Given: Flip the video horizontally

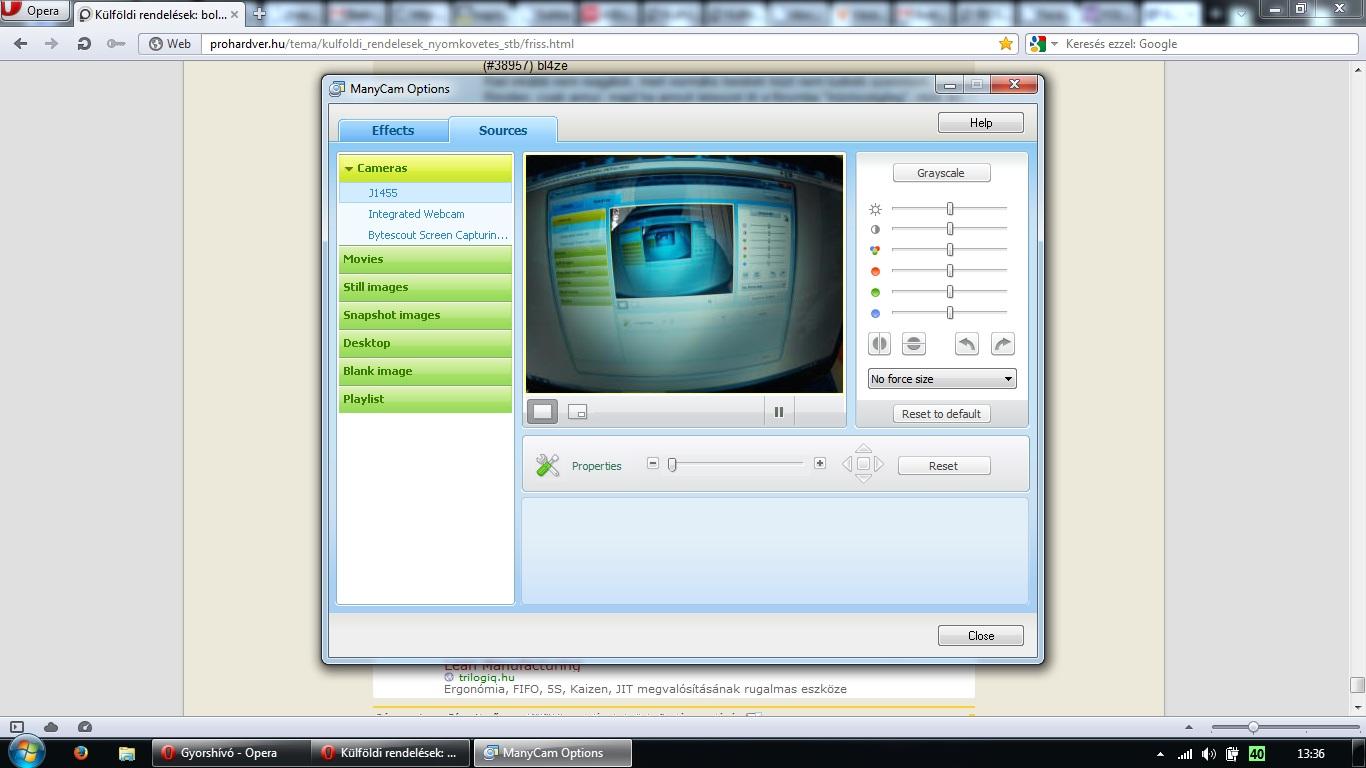Looking at the screenshot, I should [879, 344].
